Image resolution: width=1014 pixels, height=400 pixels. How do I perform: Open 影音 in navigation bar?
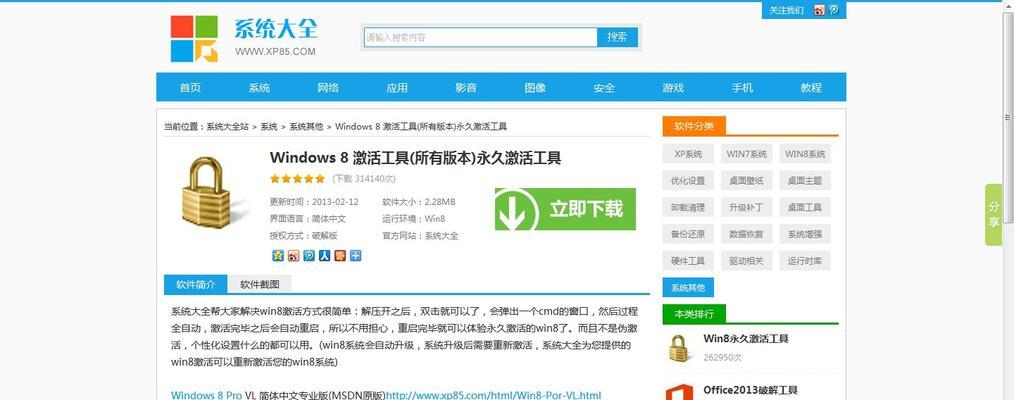tap(466, 88)
